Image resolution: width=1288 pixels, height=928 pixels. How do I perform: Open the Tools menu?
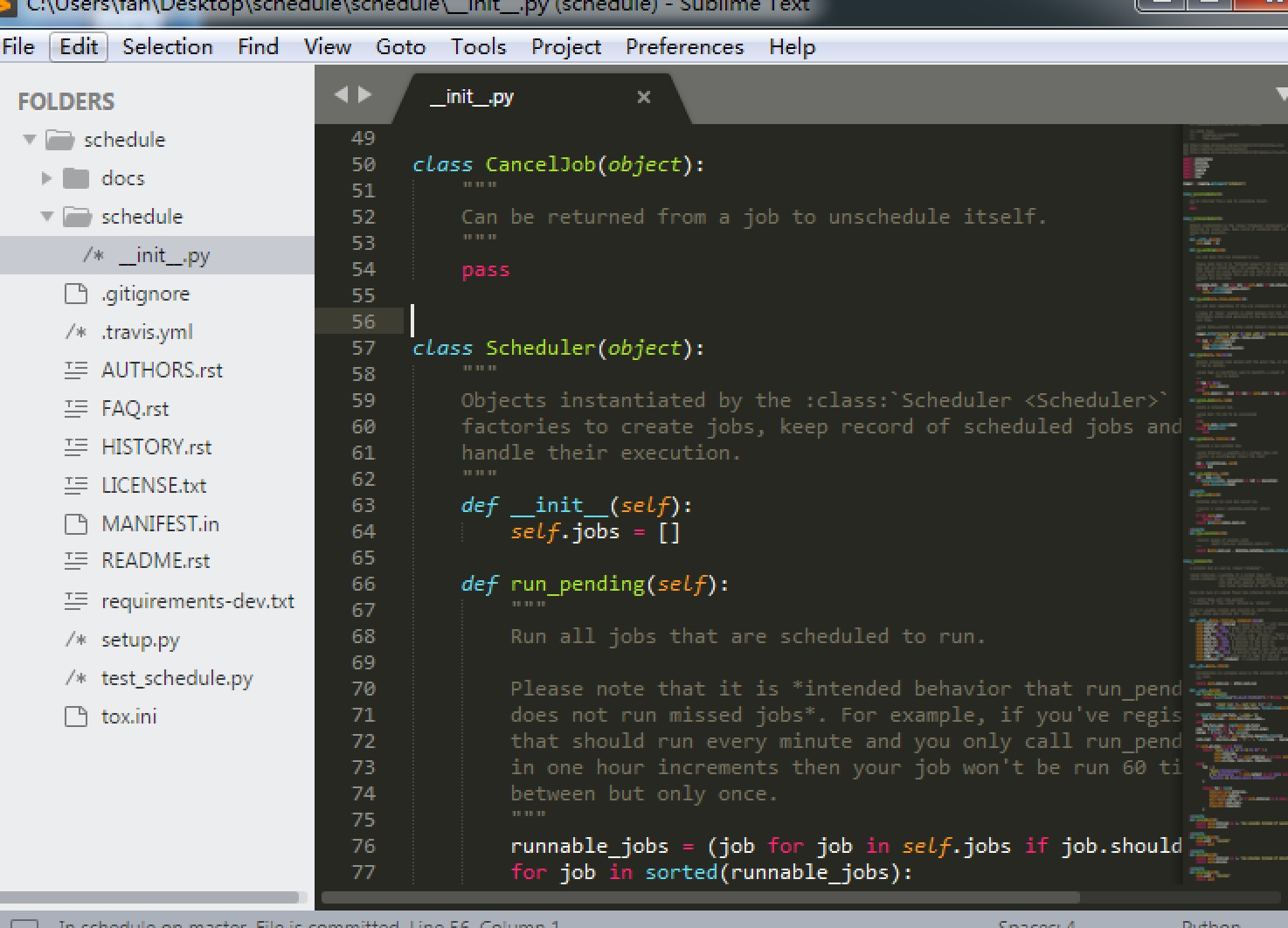pos(478,46)
